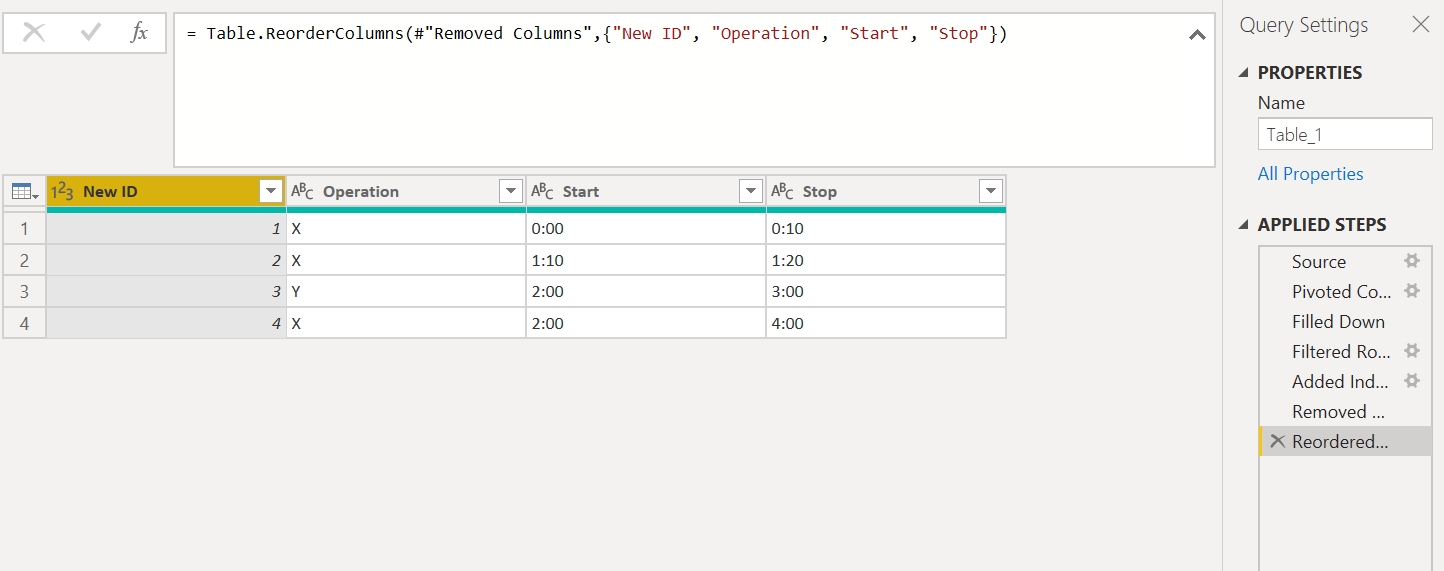This screenshot has width=1444, height=571.
Task: Select the Stop column header
Action: pos(886,191)
